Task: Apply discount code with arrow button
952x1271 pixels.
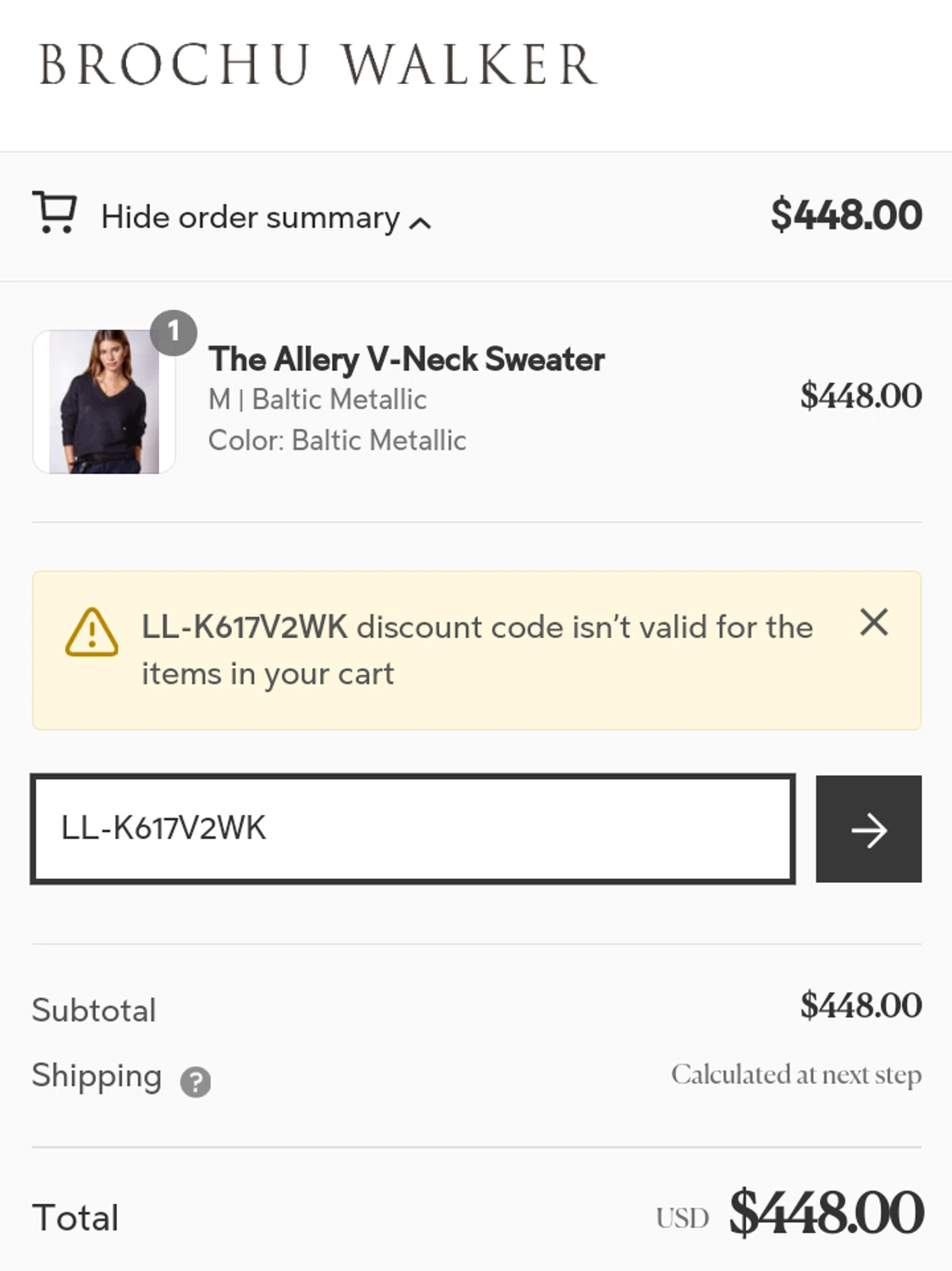Action: 868,829
